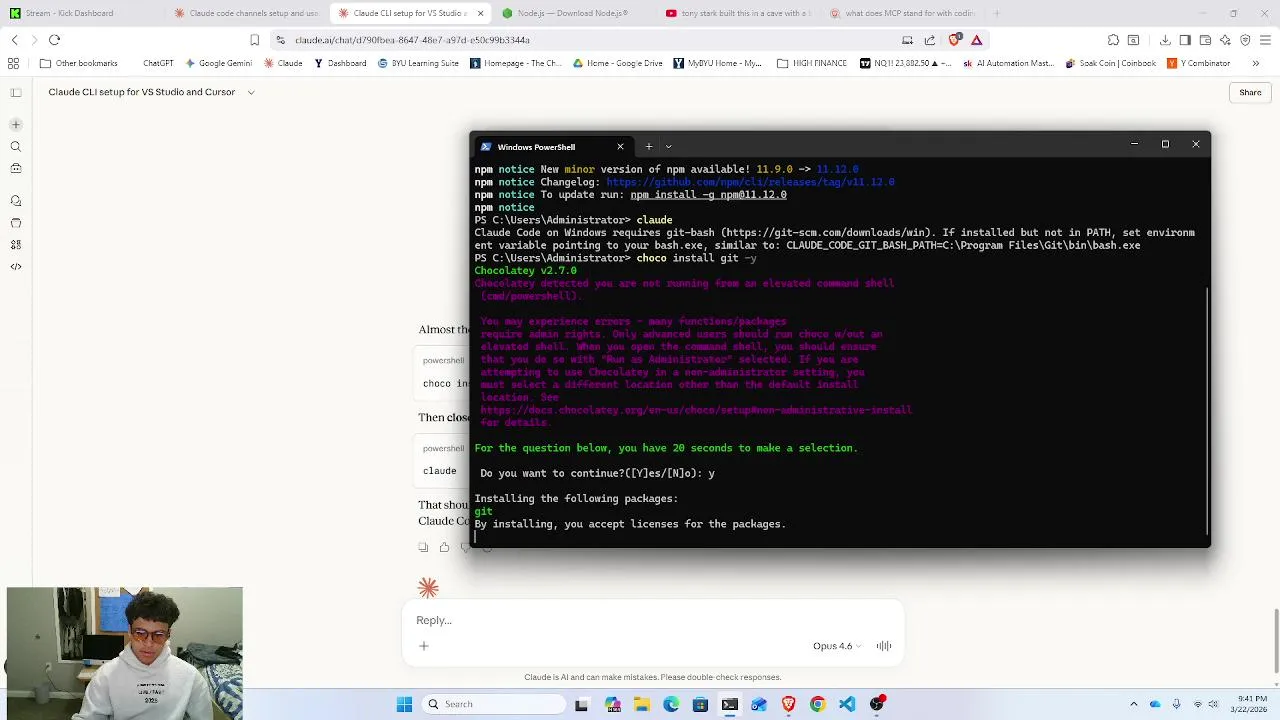Open the PowerShell new tab dropdown arrow
Image resolution: width=1280 pixels, height=720 pixels.
click(x=669, y=147)
